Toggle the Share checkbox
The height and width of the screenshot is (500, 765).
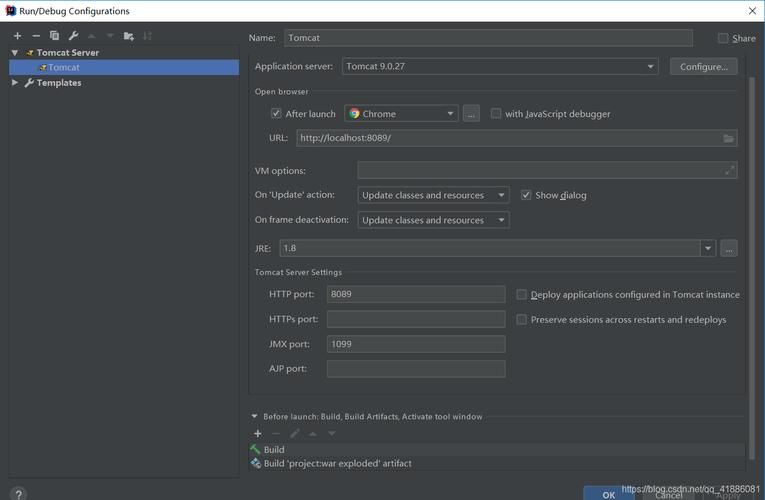[723, 38]
